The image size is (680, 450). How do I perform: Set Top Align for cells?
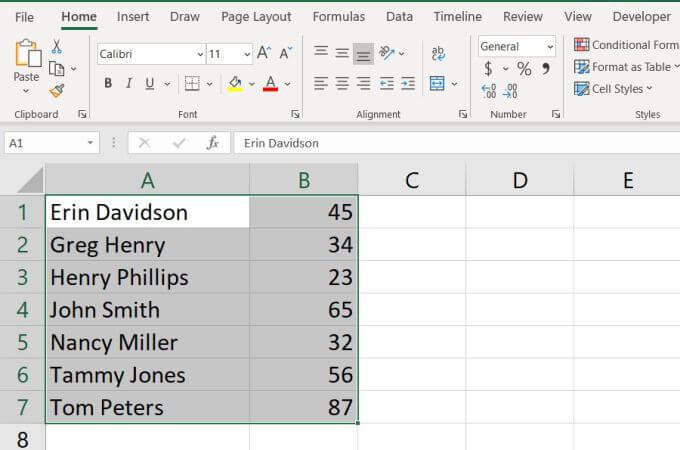(x=321, y=52)
